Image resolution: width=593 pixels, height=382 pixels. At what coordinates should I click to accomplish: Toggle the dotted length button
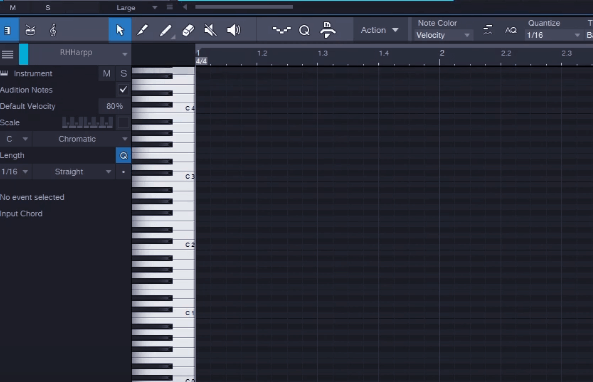[x=123, y=172]
